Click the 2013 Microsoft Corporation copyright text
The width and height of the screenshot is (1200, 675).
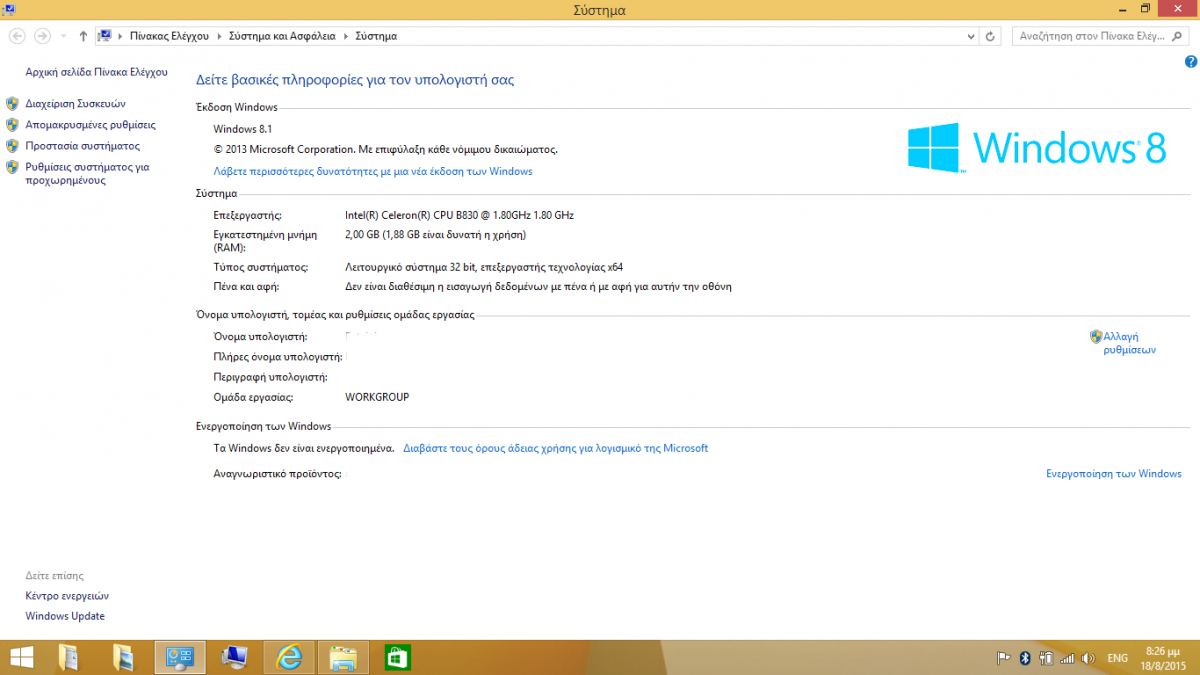pos(385,149)
